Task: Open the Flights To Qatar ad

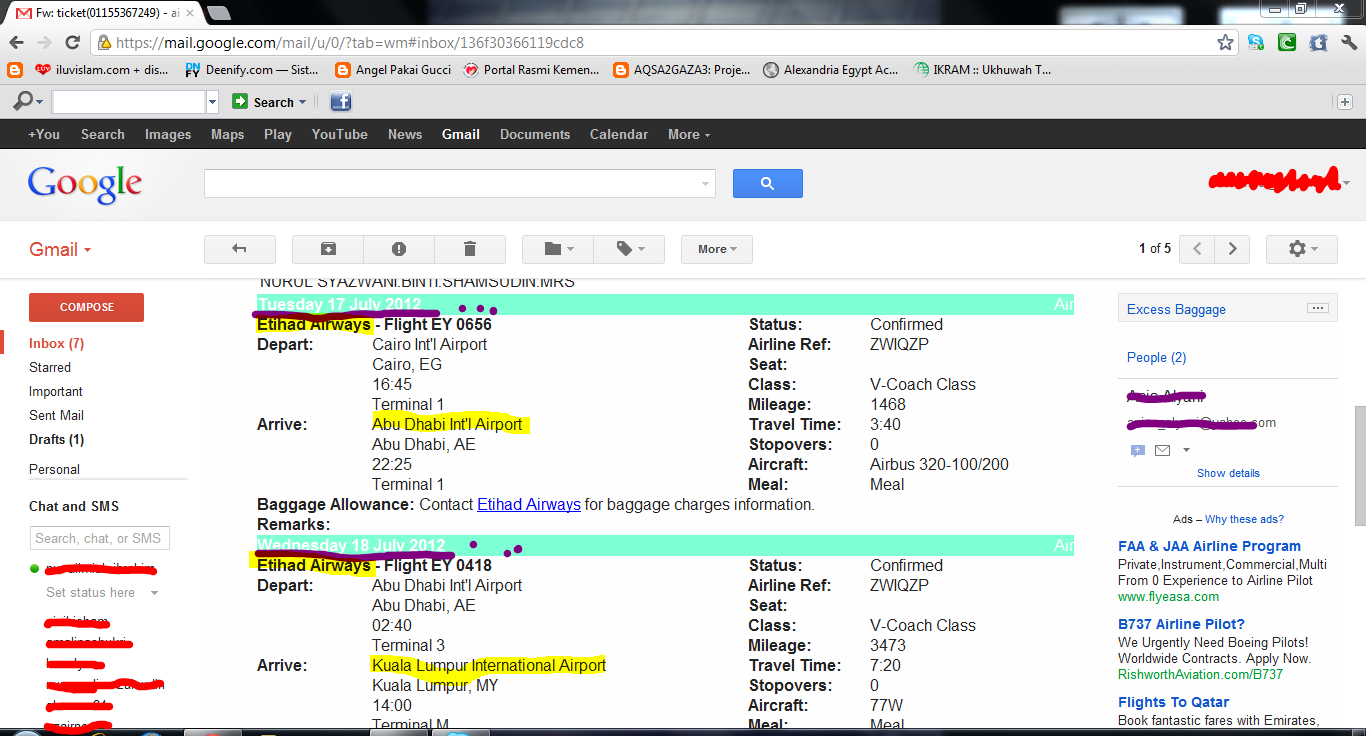Action: coord(1173,702)
